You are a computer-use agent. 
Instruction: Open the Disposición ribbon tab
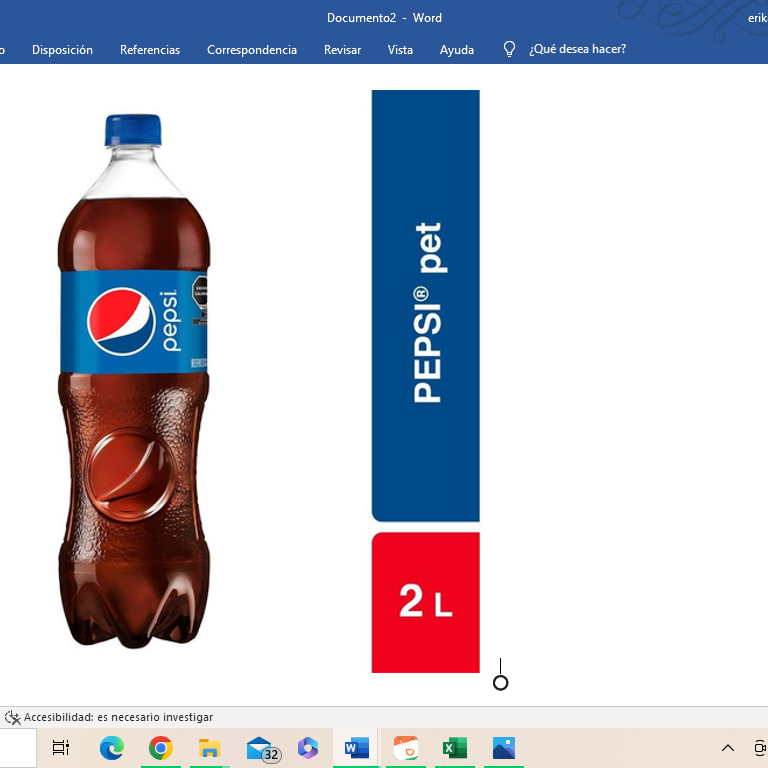click(62, 50)
